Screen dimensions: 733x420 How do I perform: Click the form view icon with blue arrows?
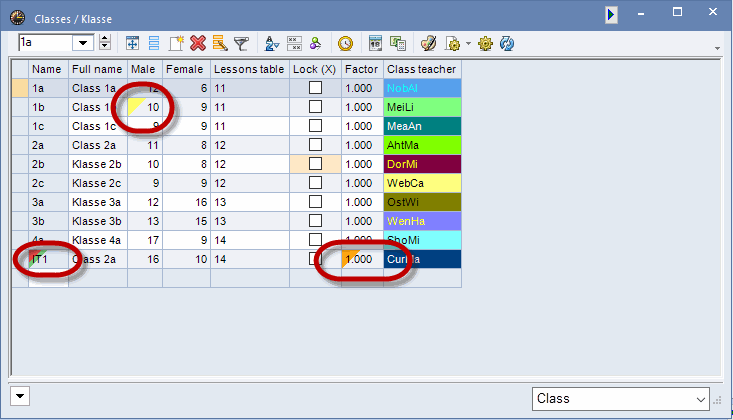click(x=132, y=43)
